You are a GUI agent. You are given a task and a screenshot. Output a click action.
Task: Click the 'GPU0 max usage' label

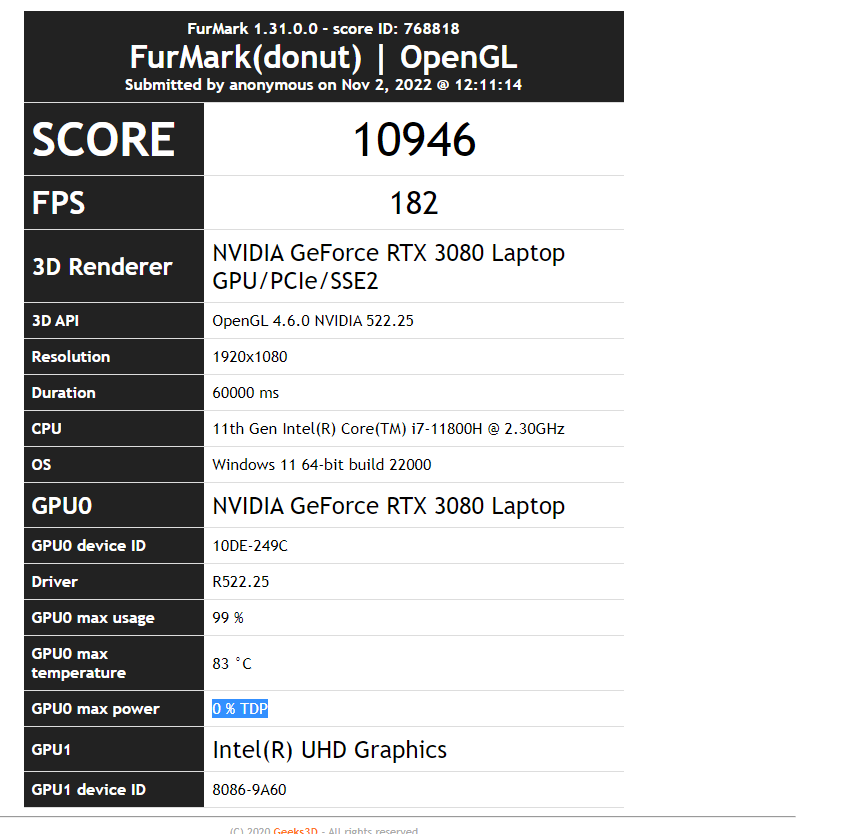click(93, 618)
